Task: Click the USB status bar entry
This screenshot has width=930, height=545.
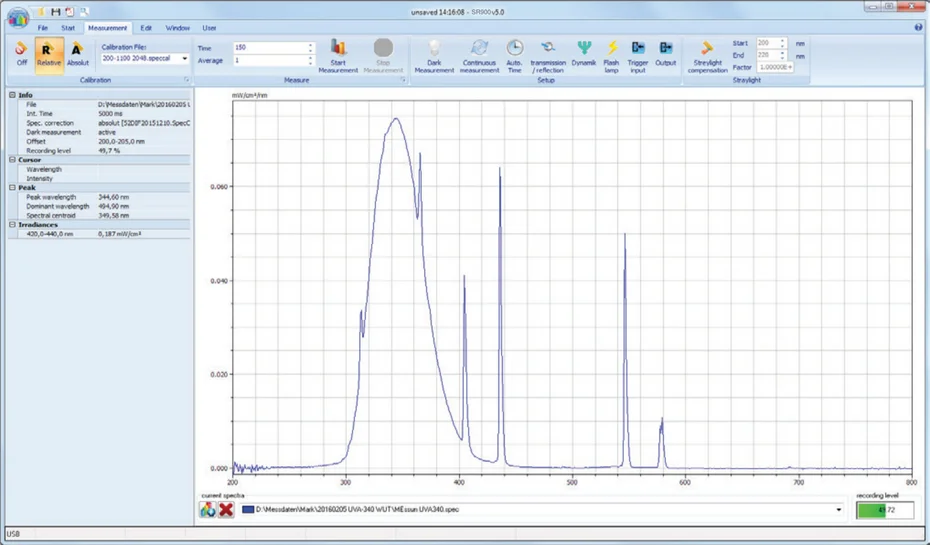Action: (13, 534)
